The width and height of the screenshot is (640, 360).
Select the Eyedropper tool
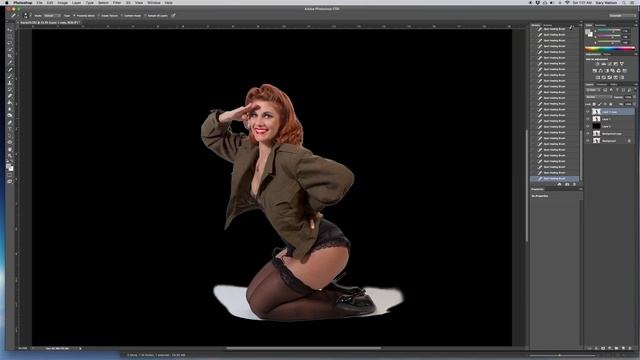click(x=10, y=62)
